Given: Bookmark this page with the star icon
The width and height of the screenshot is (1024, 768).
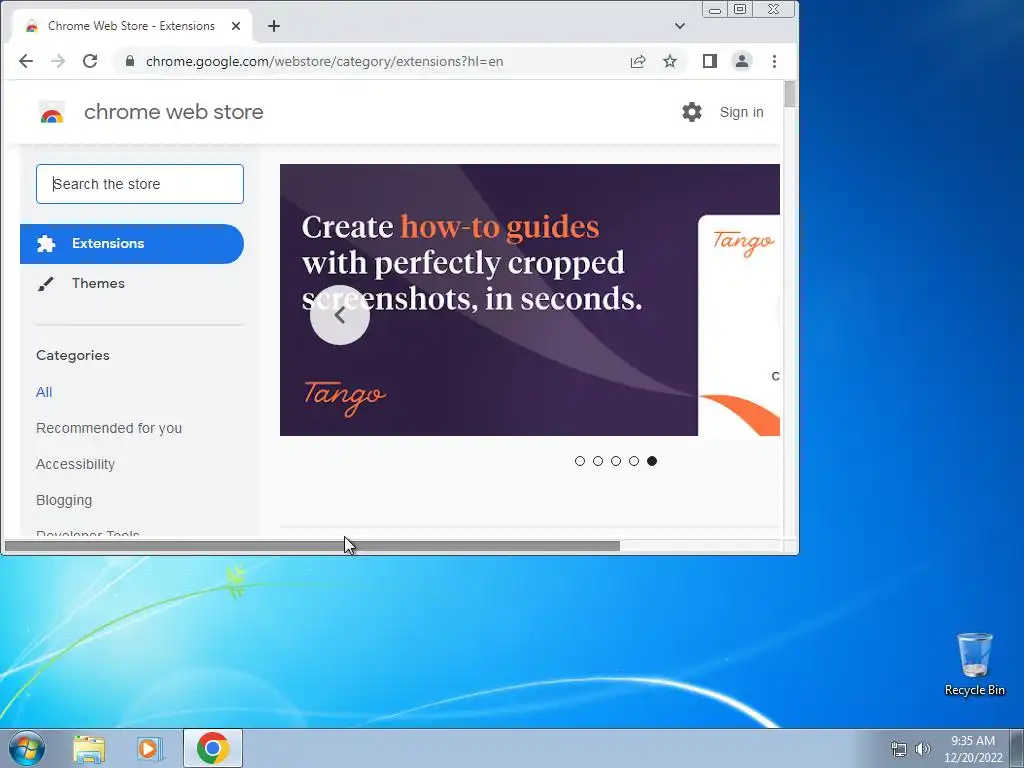Looking at the screenshot, I should [x=670, y=61].
